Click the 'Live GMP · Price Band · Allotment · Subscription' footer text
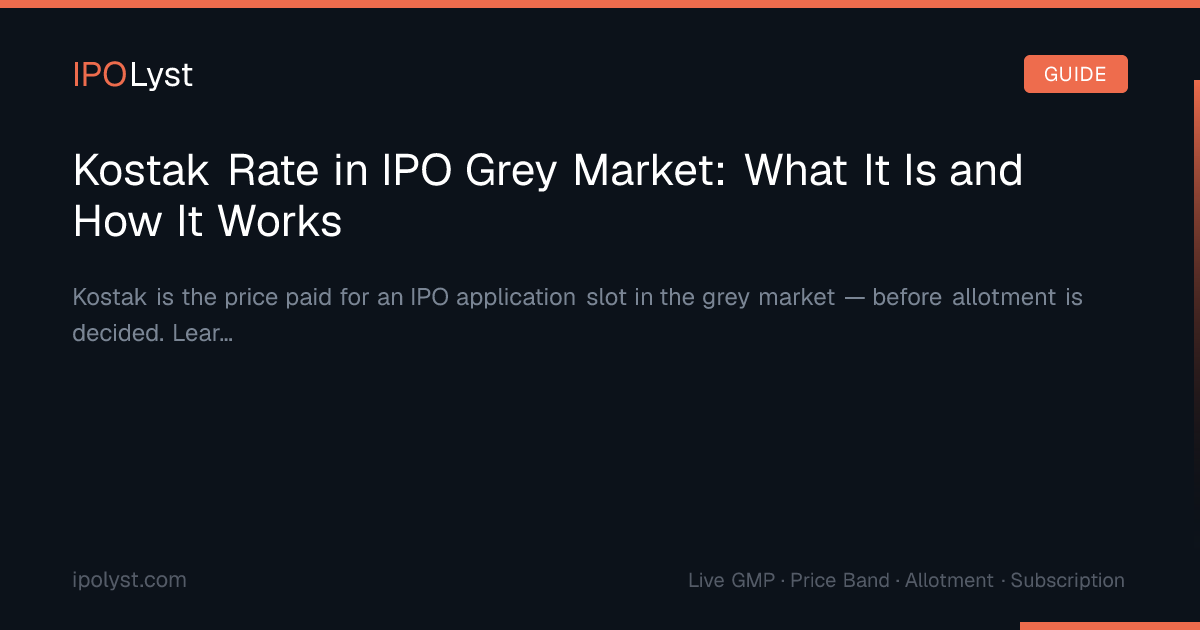The image size is (1200, 630). pos(906,580)
